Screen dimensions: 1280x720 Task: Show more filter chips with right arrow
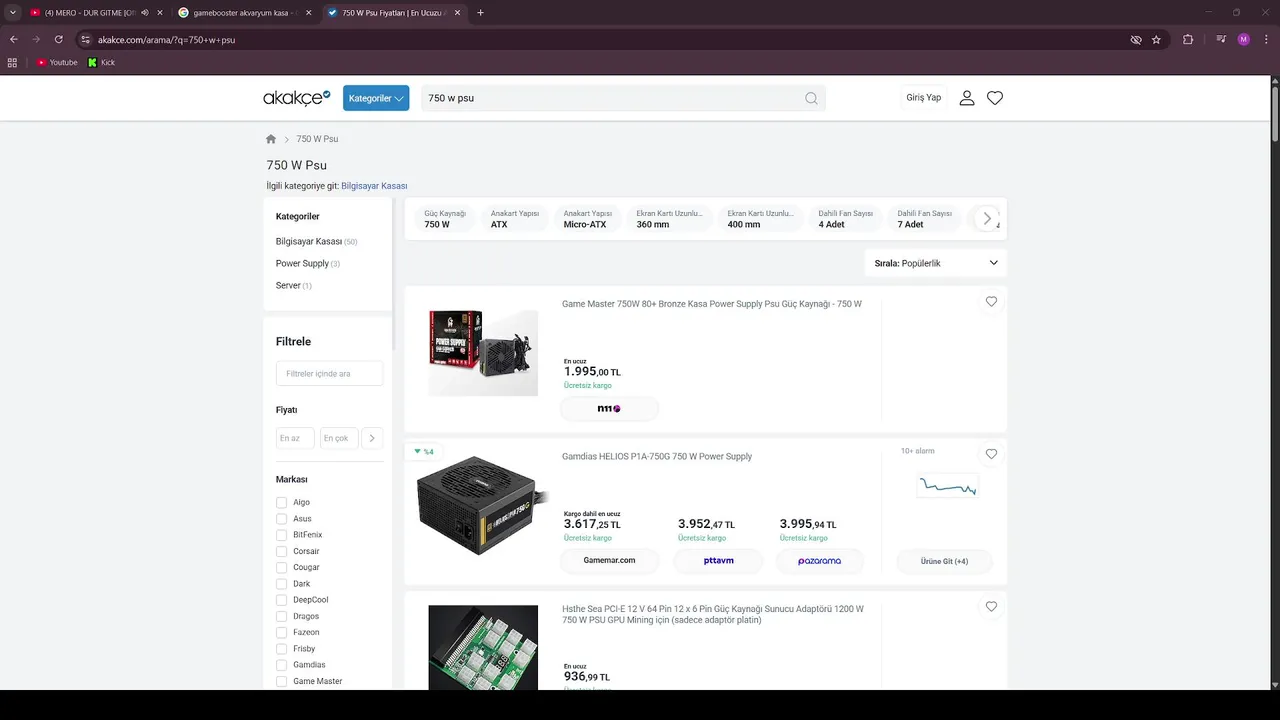tap(987, 219)
